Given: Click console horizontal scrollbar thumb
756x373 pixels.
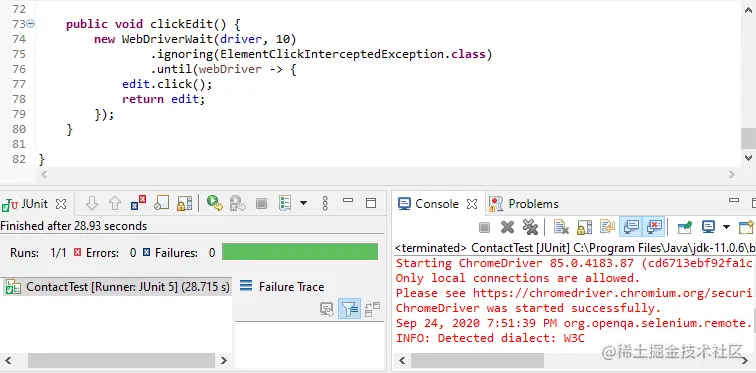Looking at the screenshot, I should (477, 360).
